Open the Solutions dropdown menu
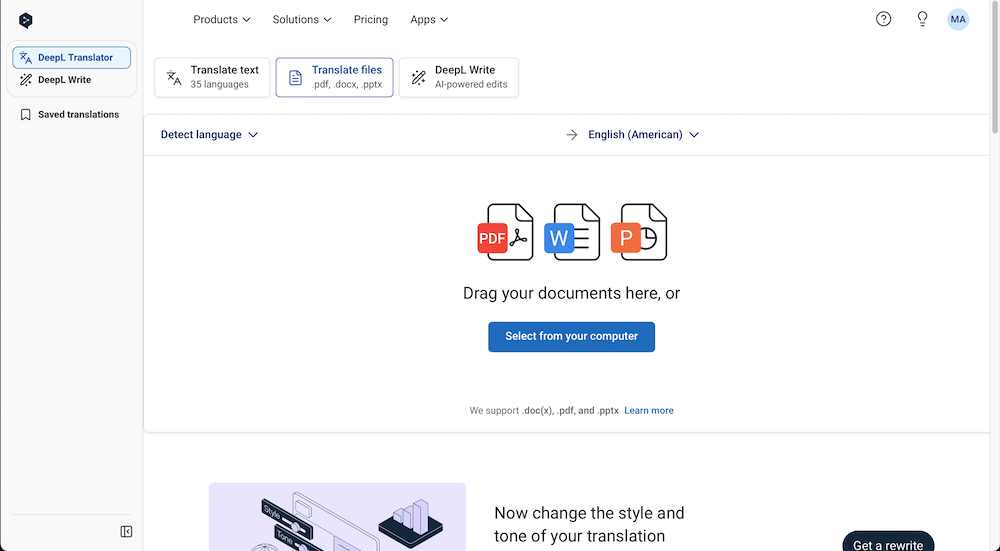Image resolution: width=1000 pixels, height=551 pixels. pos(302,20)
